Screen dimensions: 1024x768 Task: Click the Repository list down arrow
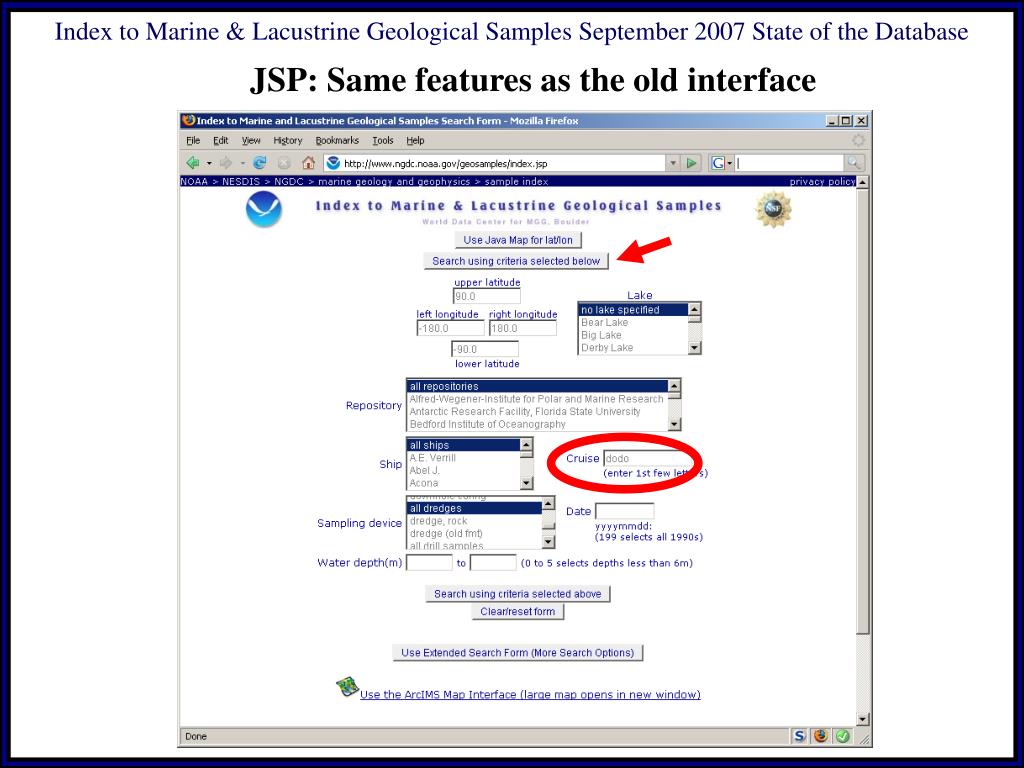tap(675, 424)
